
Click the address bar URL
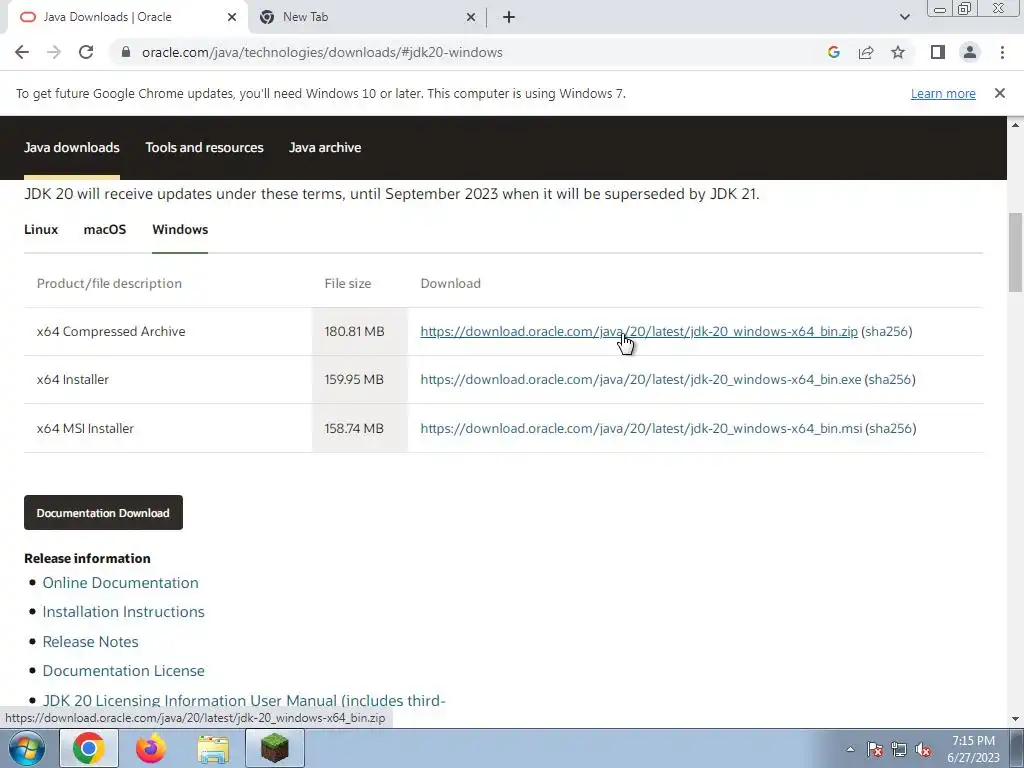click(322, 52)
